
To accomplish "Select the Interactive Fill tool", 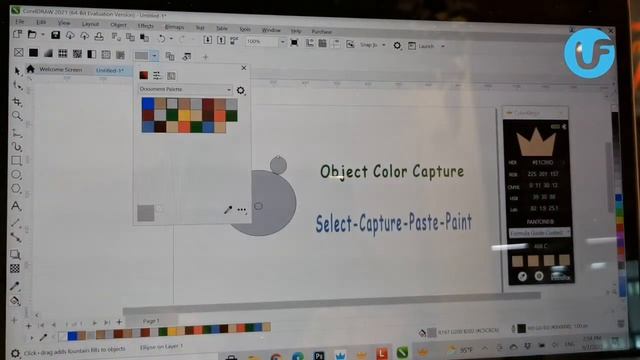I will tap(15, 301).
